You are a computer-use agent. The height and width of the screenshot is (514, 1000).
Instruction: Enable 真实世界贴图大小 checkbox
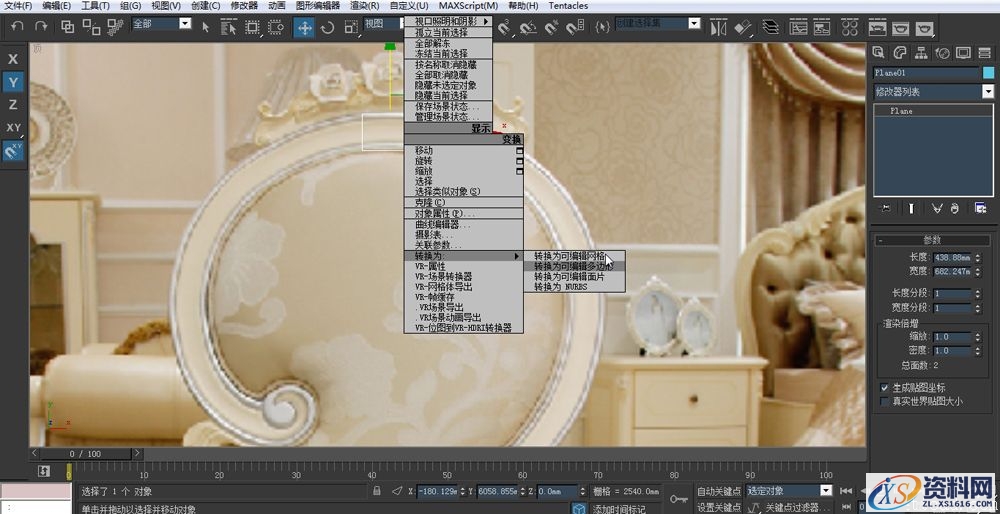tap(885, 401)
